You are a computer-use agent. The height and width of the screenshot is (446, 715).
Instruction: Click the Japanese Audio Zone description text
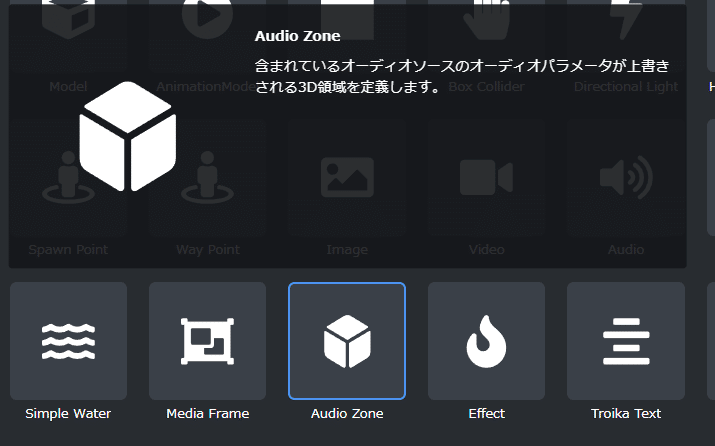point(461,76)
